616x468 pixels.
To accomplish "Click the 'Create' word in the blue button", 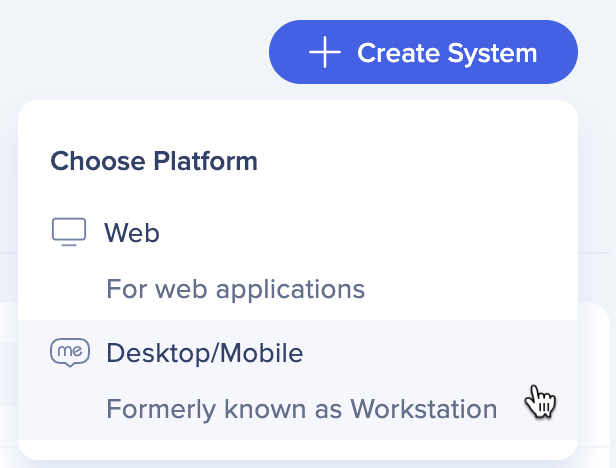I will (x=398, y=53).
